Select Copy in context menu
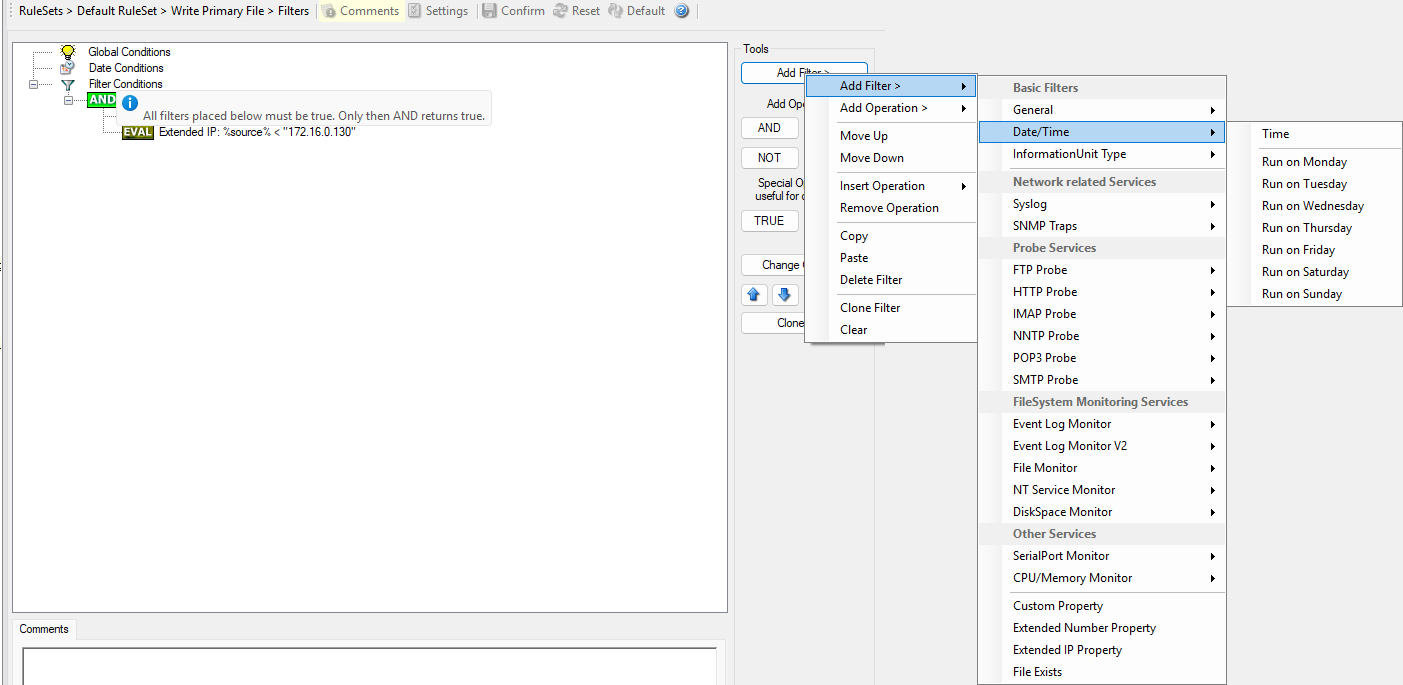The width and height of the screenshot is (1403, 685). pos(891,236)
